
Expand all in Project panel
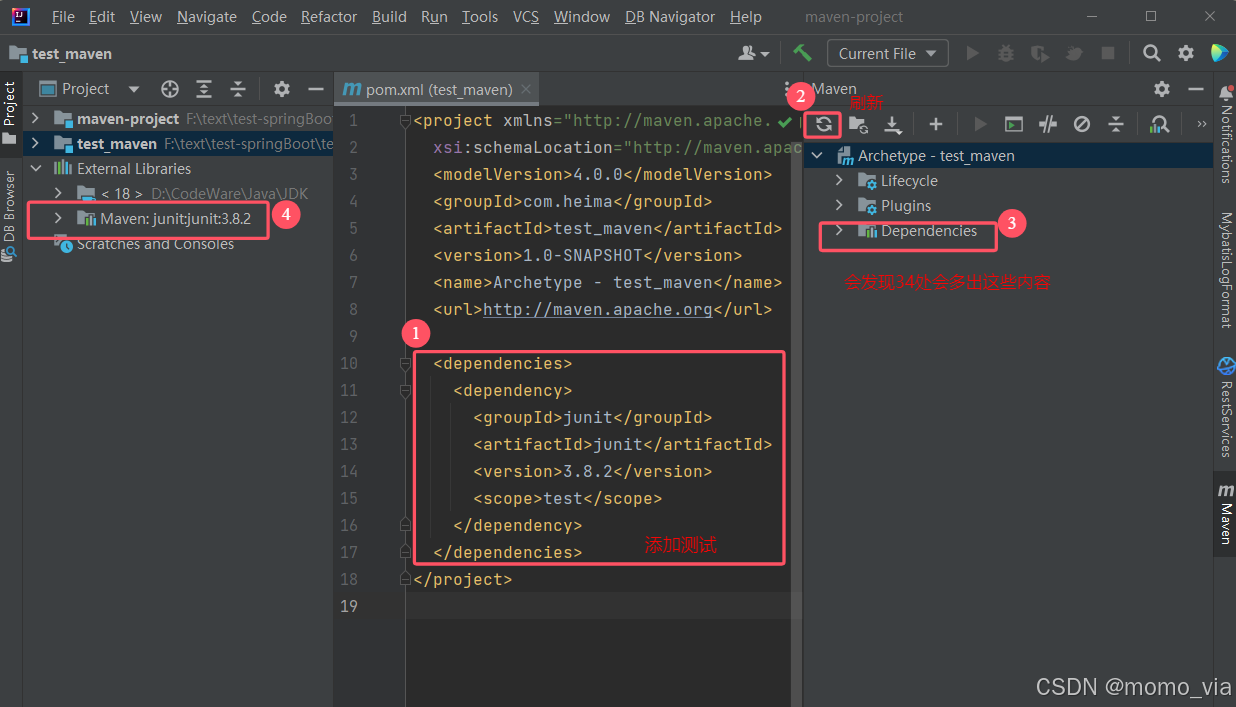click(x=204, y=89)
